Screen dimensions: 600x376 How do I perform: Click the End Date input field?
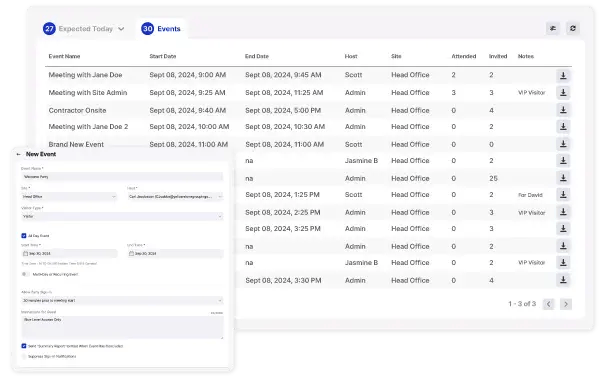click(x=175, y=254)
